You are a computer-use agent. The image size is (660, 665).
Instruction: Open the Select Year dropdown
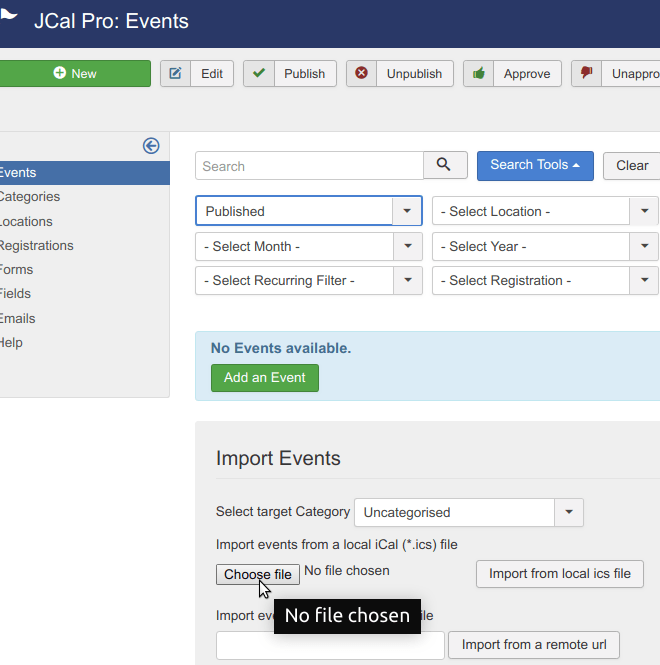(545, 246)
